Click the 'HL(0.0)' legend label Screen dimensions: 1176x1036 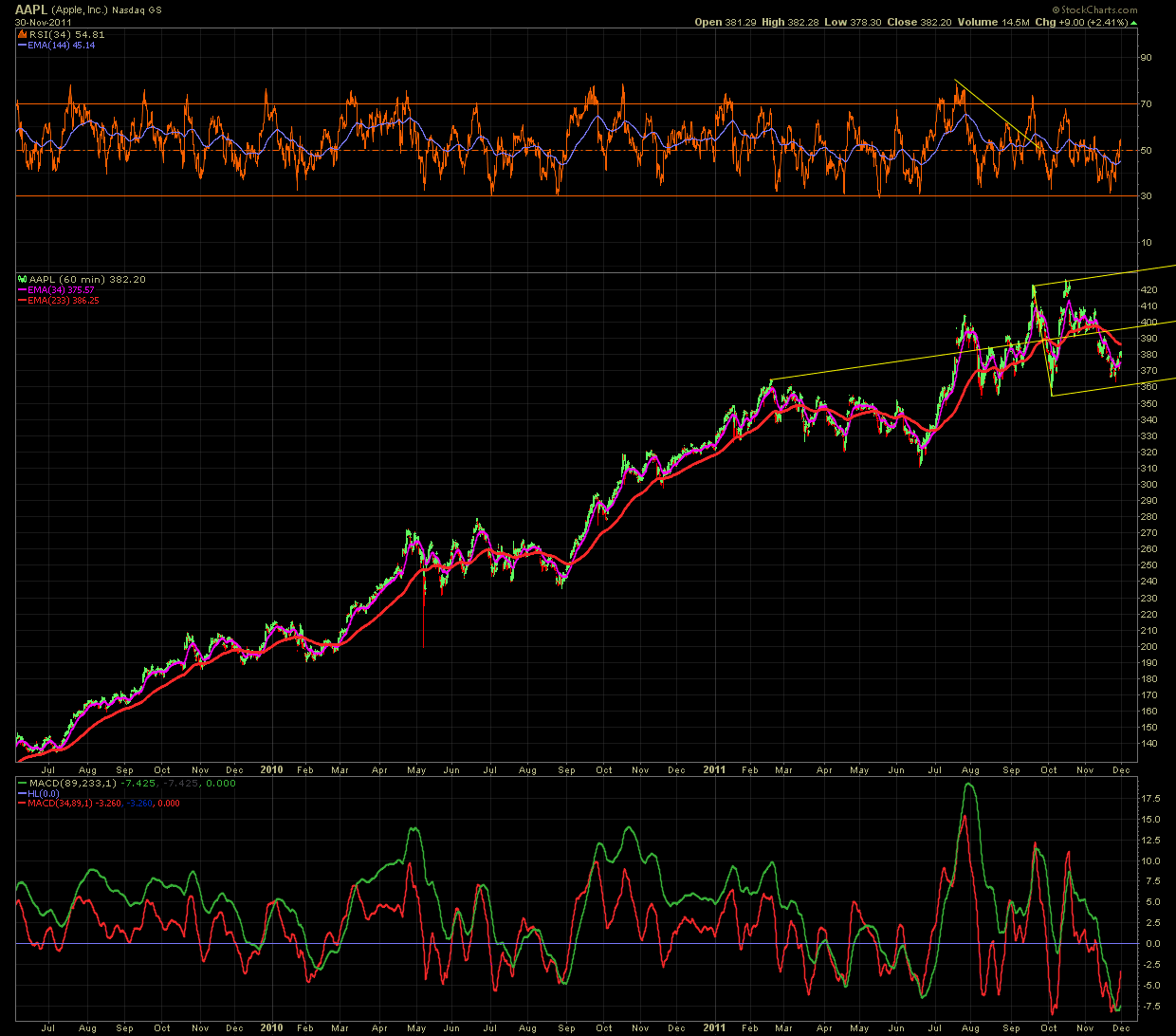click(44, 793)
